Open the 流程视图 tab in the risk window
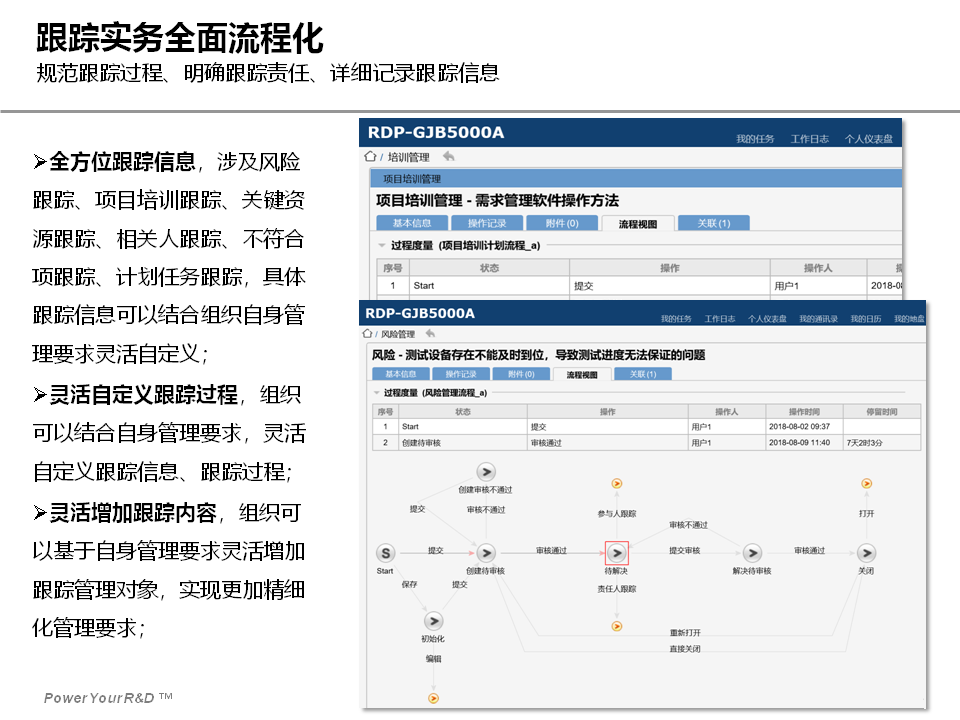 point(582,375)
